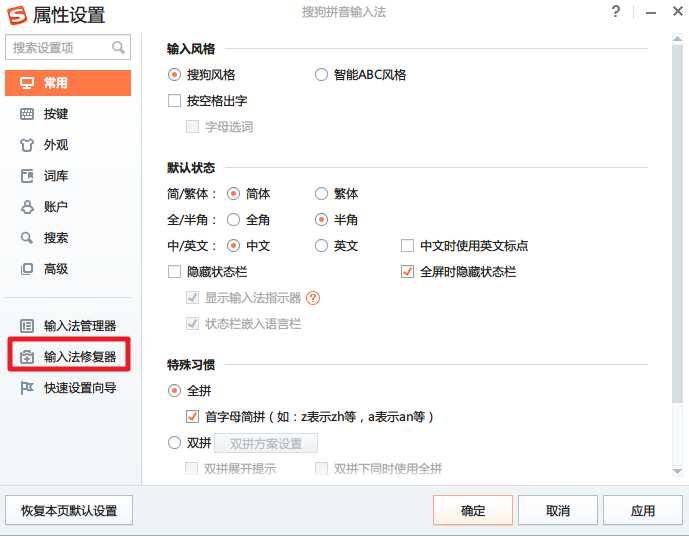Toggle the 首字母简拼 checkbox
This screenshot has width=689, height=536.
pos(193,417)
